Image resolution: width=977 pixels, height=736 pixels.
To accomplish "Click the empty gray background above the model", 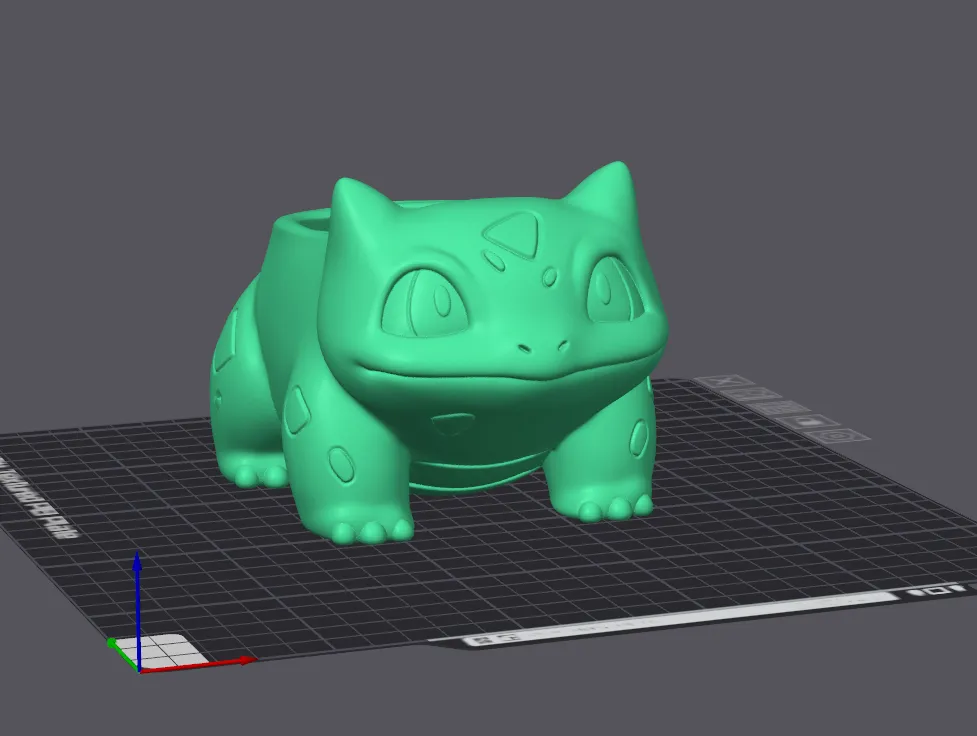I will (x=480, y=80).
